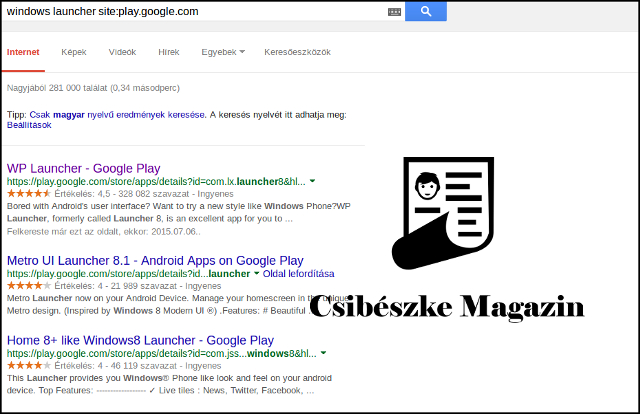Switch to the Videók tab
This screenshot has height=414, width=640.
coord(122,52)
